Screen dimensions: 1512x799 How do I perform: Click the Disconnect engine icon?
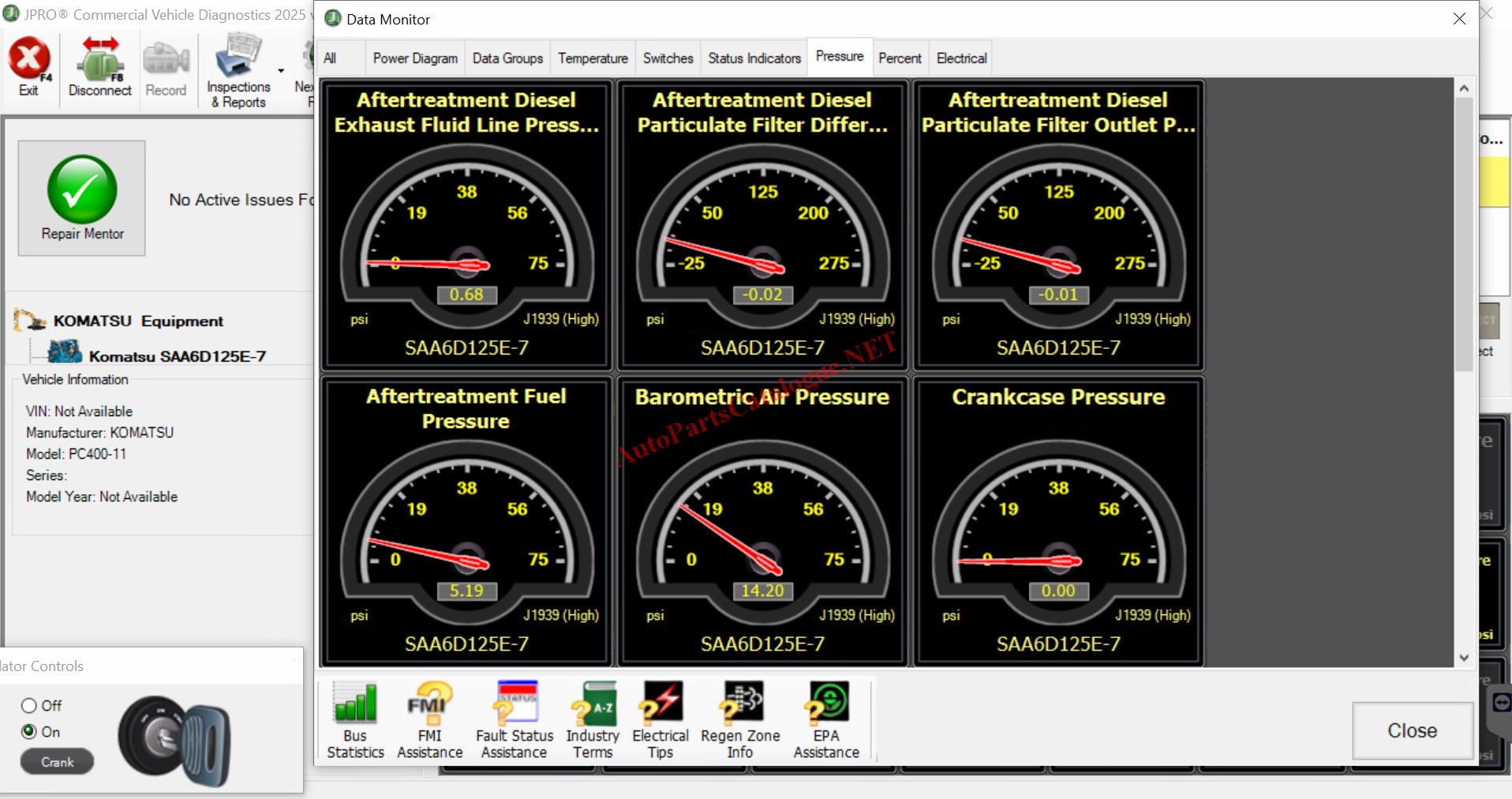(99, 60)
